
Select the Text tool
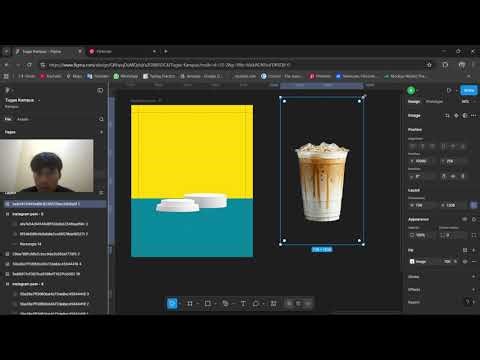(x=243, y=303)
